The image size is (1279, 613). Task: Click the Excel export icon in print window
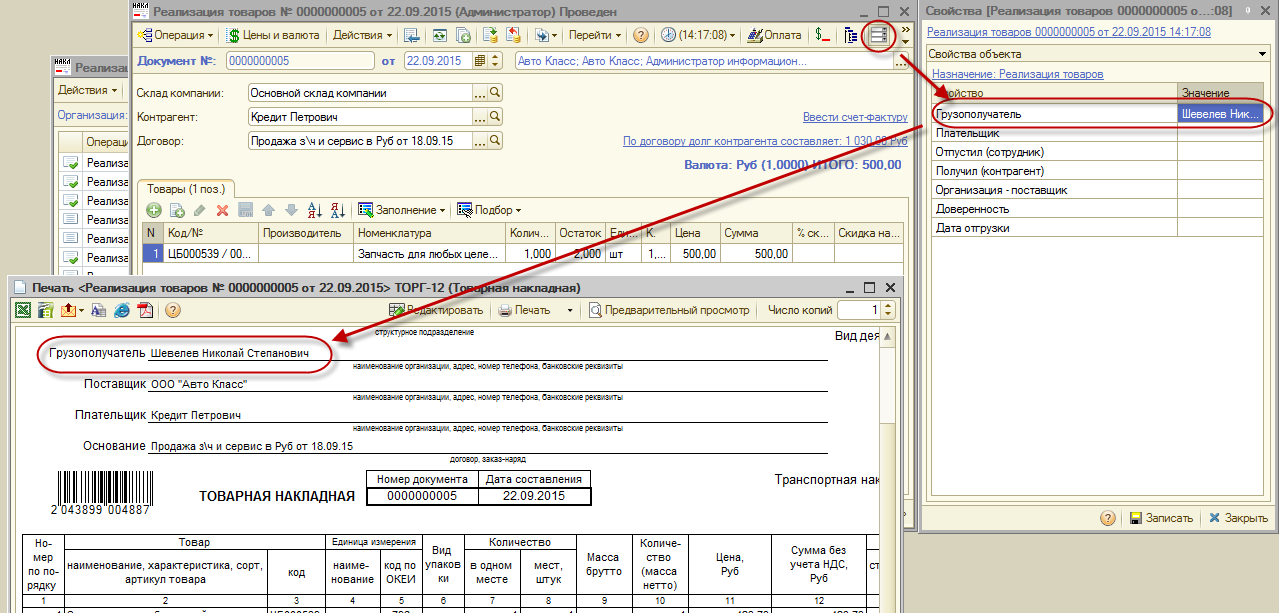point(22,310)
